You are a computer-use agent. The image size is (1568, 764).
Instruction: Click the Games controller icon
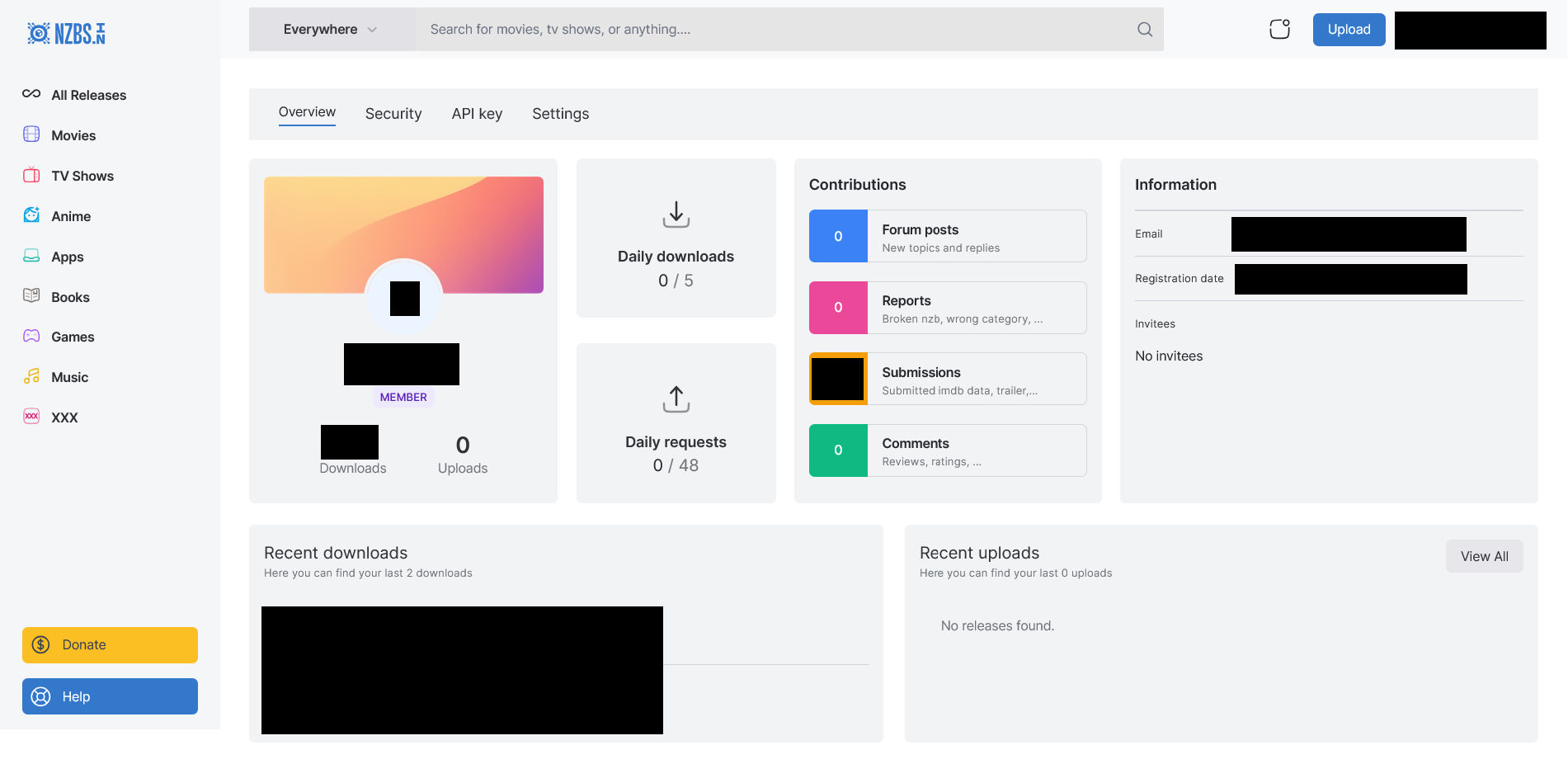pyautogui.click(x=31, y=336)
